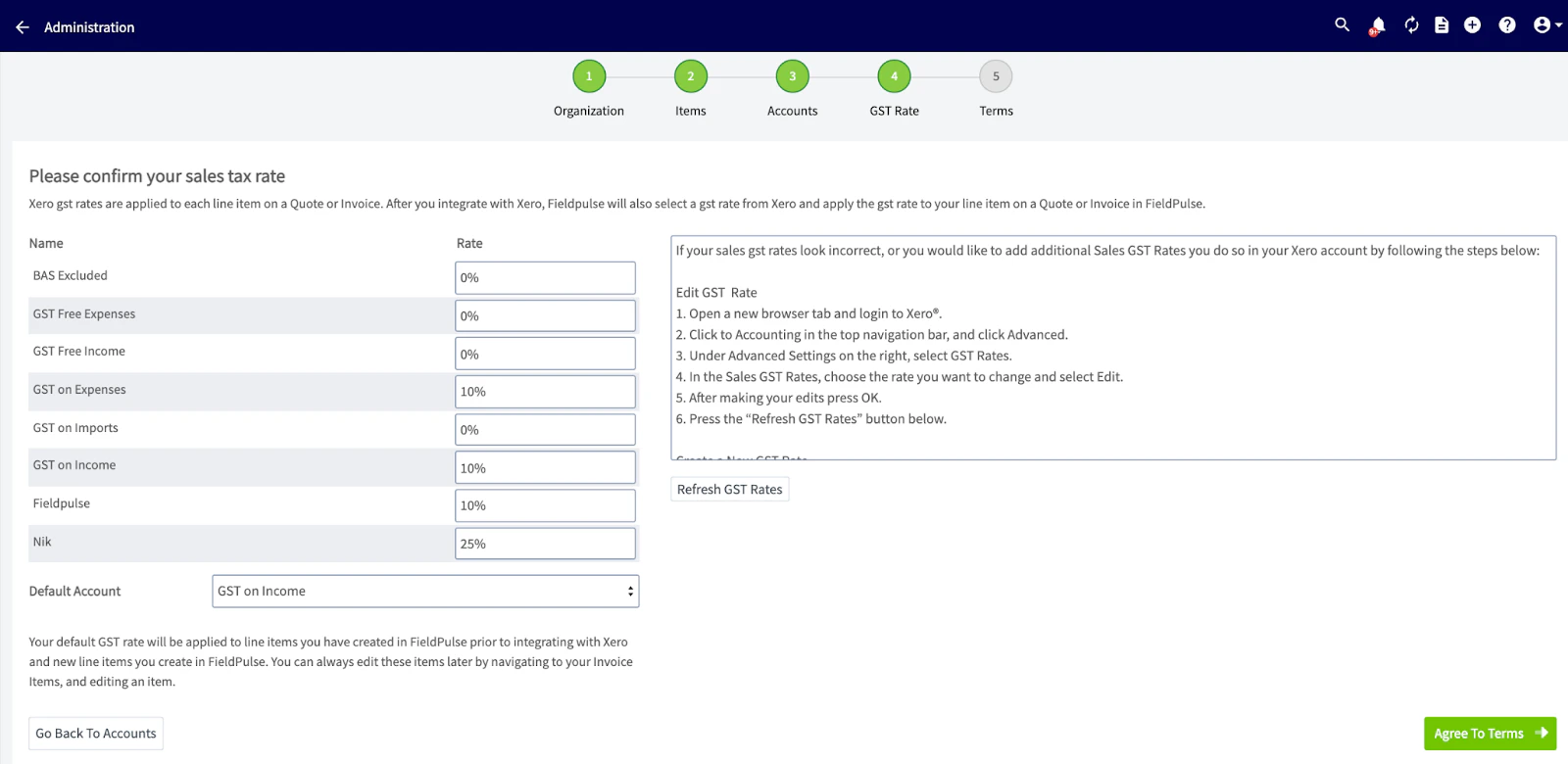Click the GST Free Expenses row name

pyautogui.click(x=84, y=313)
